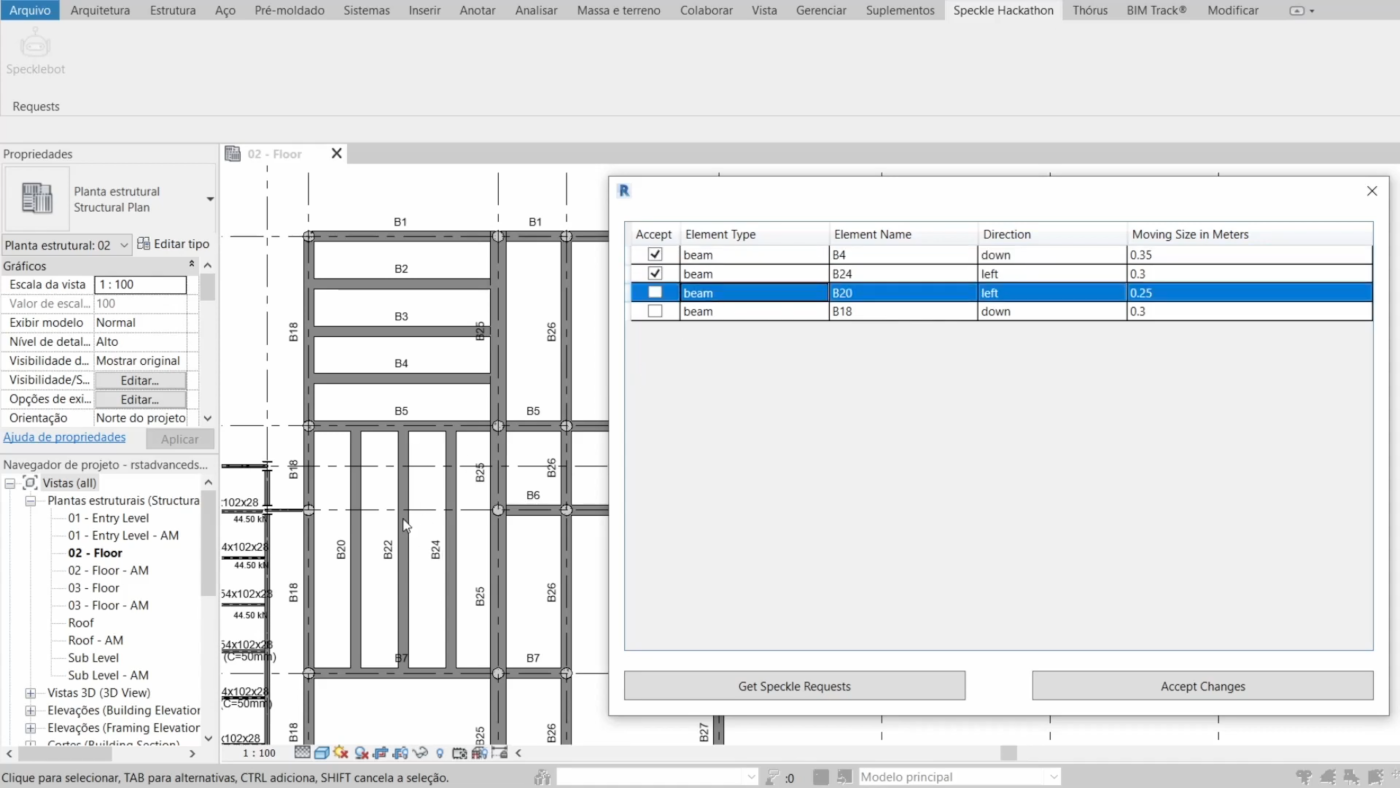Open the type selector dropdown arrow
The height and width of the screenshot is (788, 1400).
tap(210, 199)
